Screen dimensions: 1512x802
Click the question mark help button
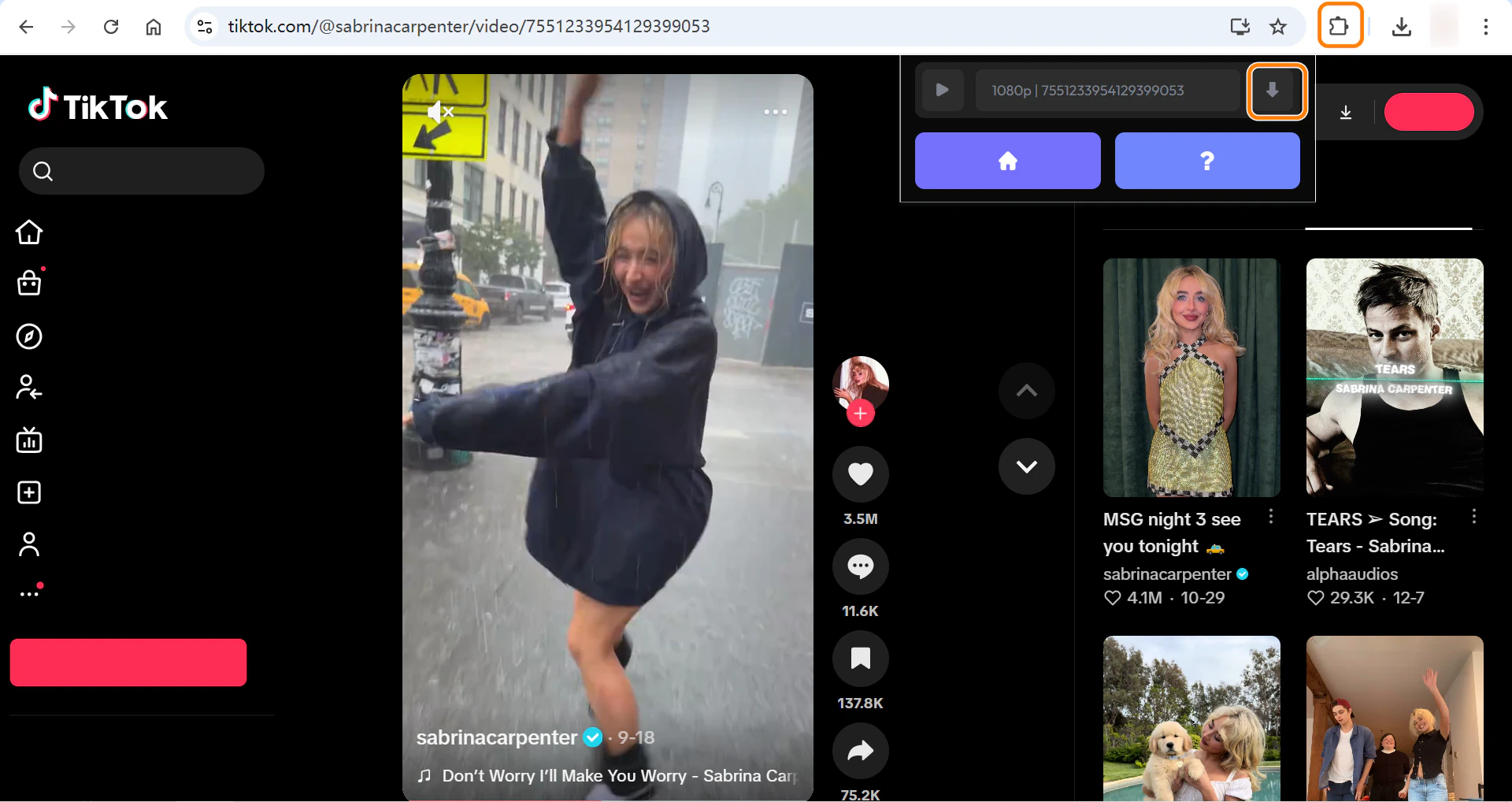click(1206, 161)
